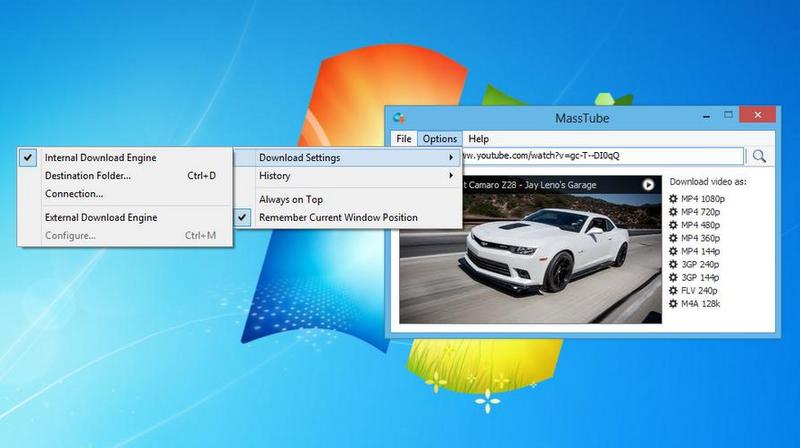
Task: Click gear icon beside FLV 240p
Action: point(673,290)
